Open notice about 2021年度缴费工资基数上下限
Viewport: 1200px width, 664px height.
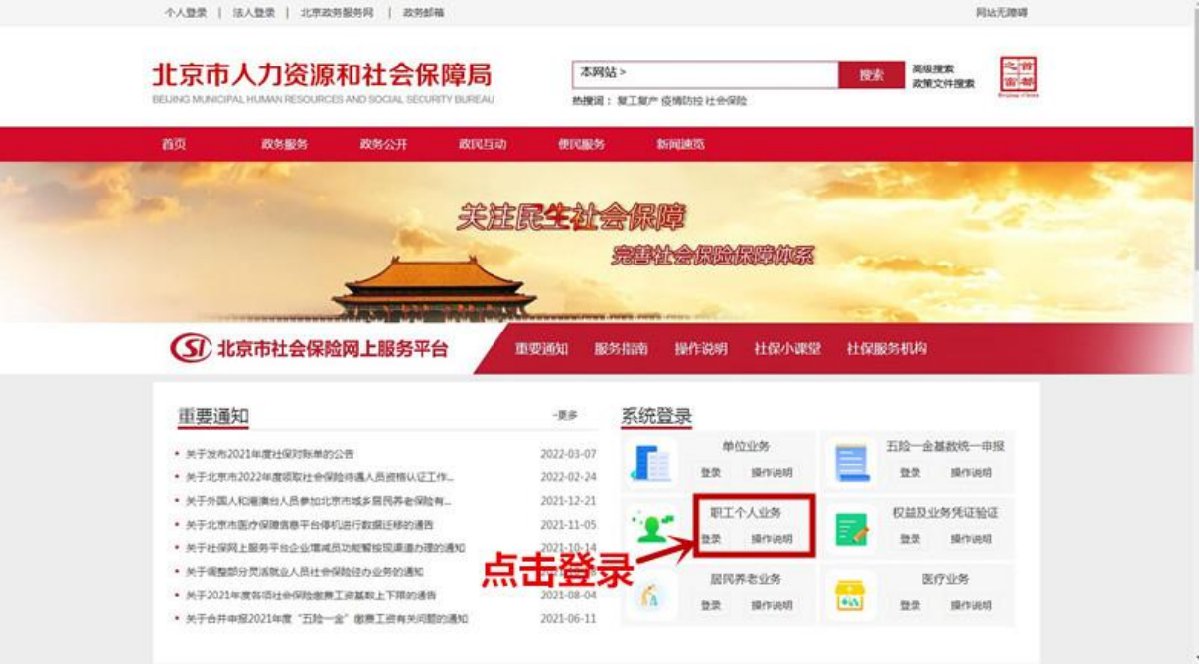(x=312, y=595)
